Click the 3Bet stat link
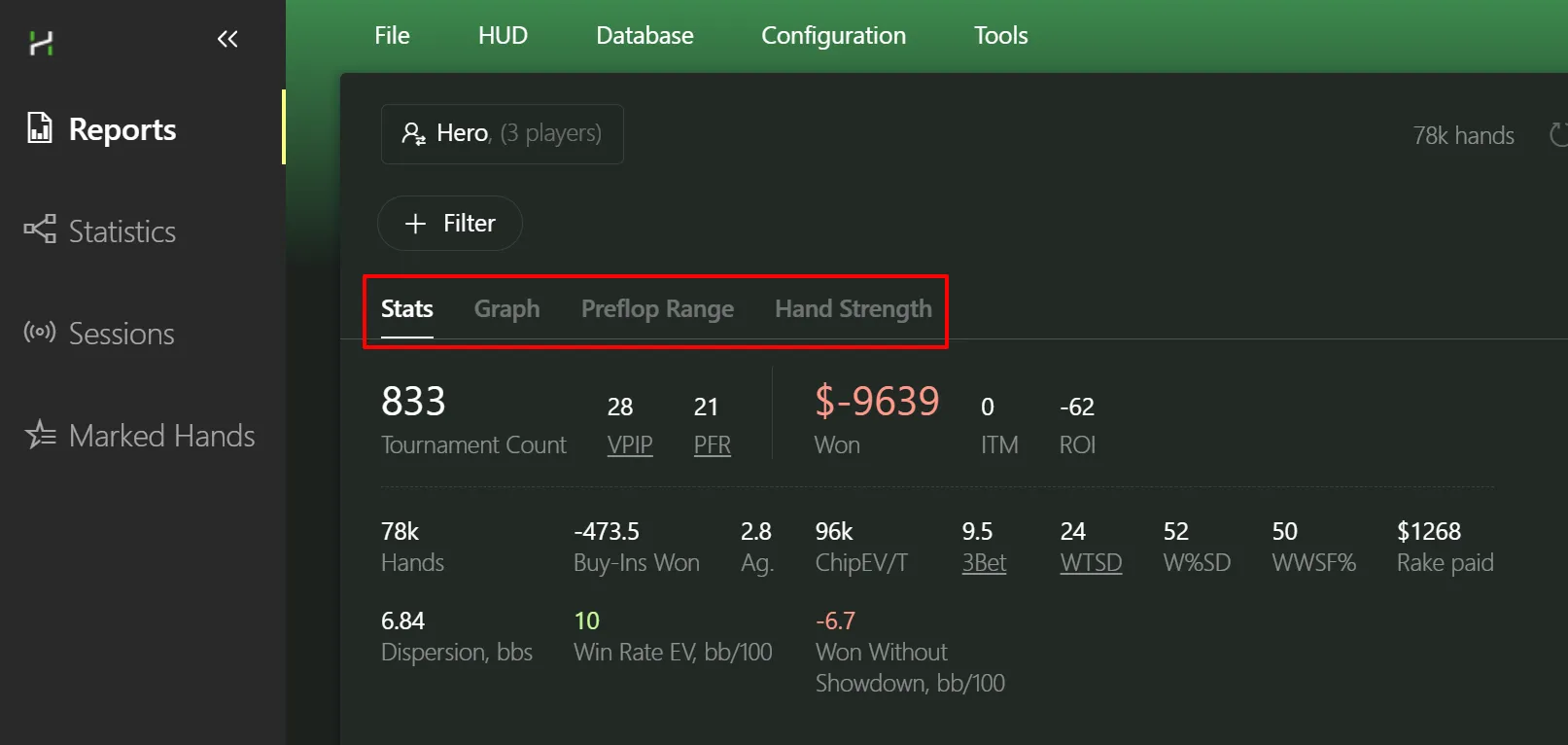 [x=984, y=563]
